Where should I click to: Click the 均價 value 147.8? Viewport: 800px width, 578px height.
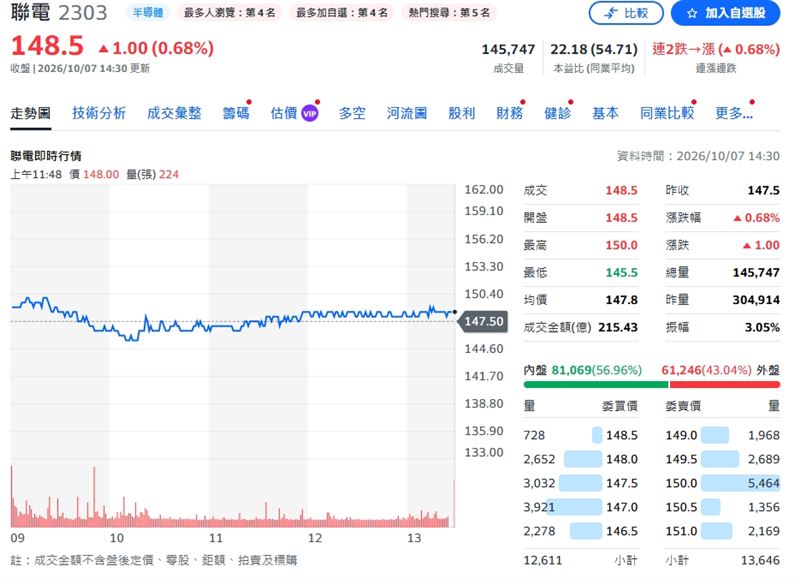(x=621, y=300)
